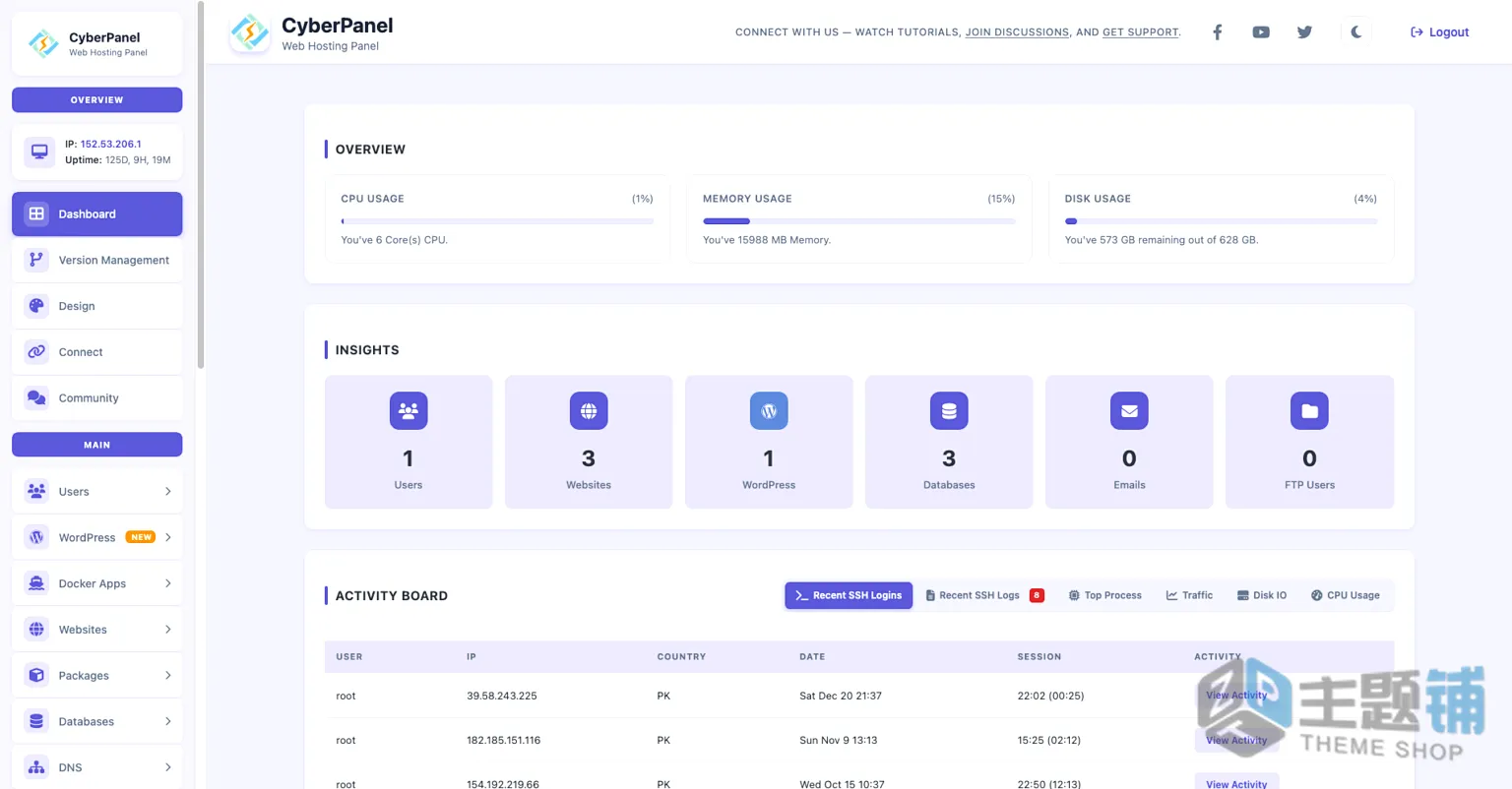
Task: Click the CPU usage progress bar
Action: 497,221
